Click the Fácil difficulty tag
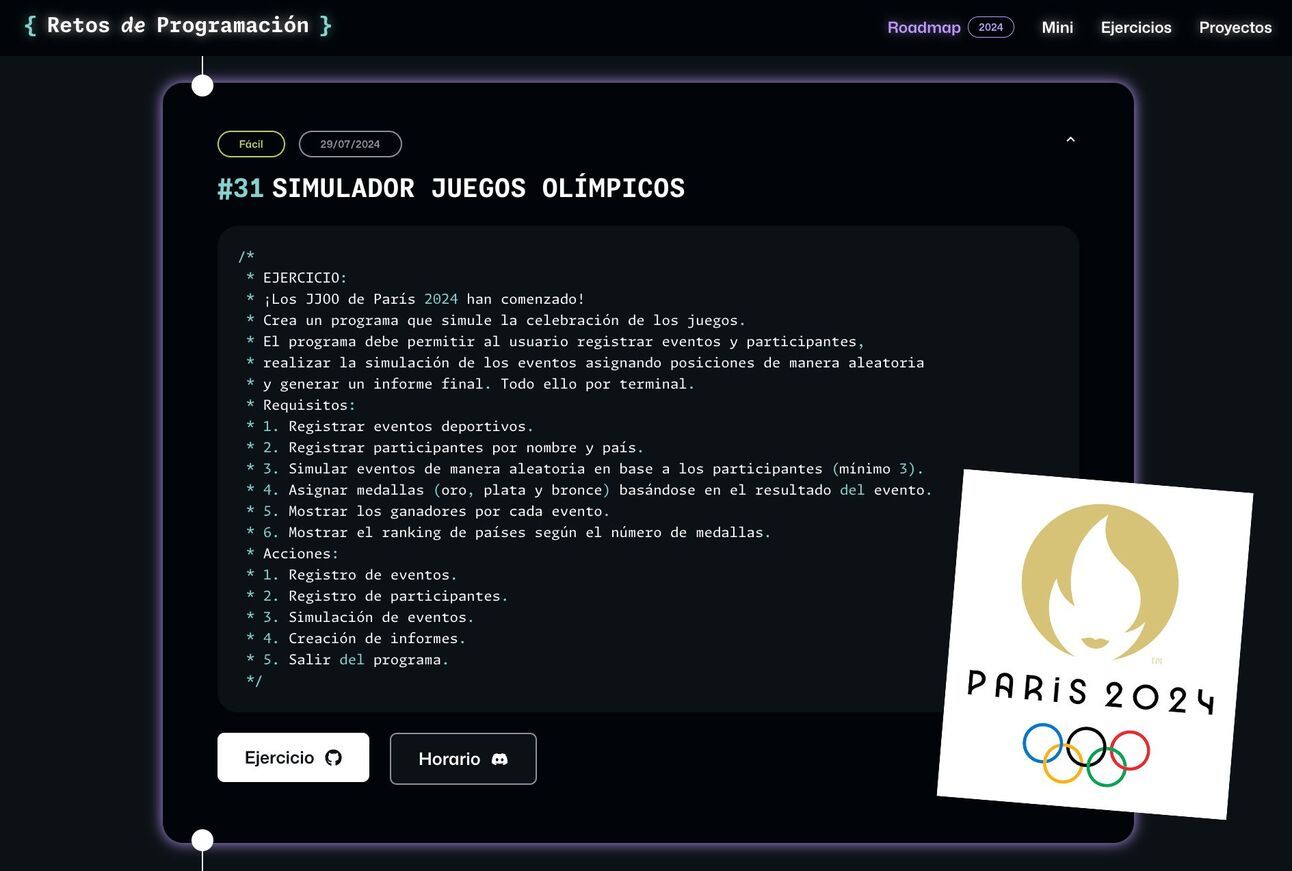1292x871 pixels. pyautogui.click(x=251, y=144)
